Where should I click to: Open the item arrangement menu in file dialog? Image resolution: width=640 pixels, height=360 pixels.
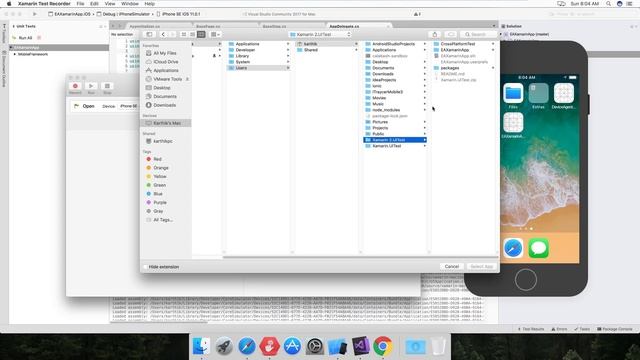pyautogui.click(x=215, y=34)
